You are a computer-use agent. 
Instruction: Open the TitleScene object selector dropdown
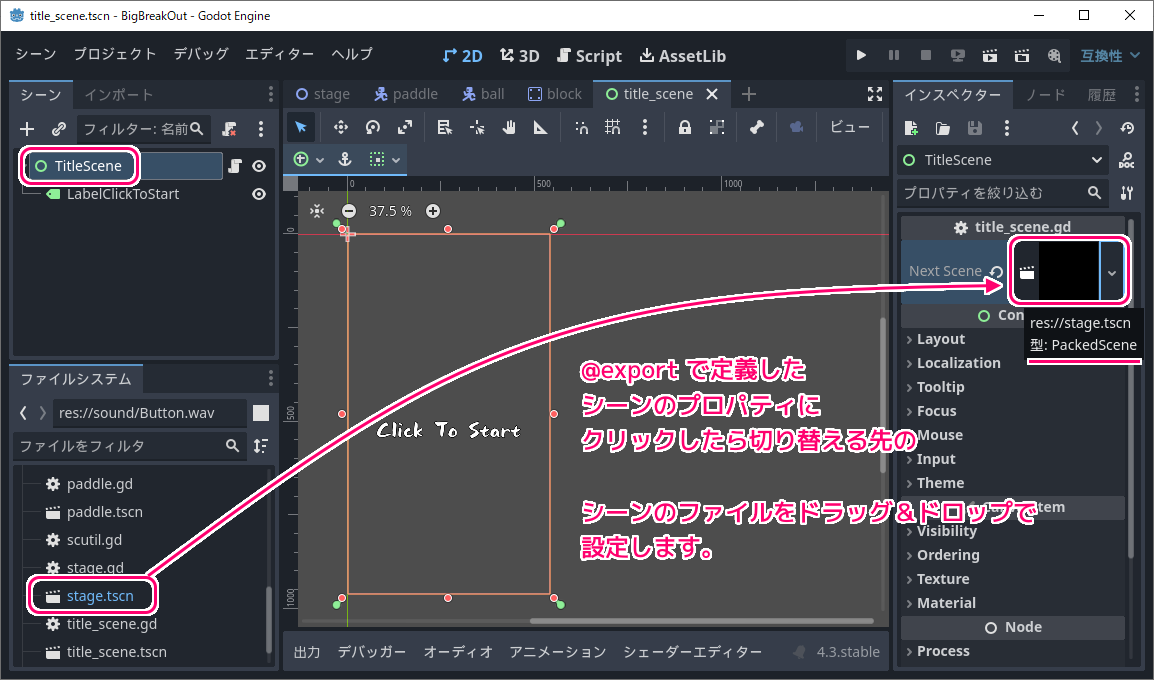[x=1002, y=160]
